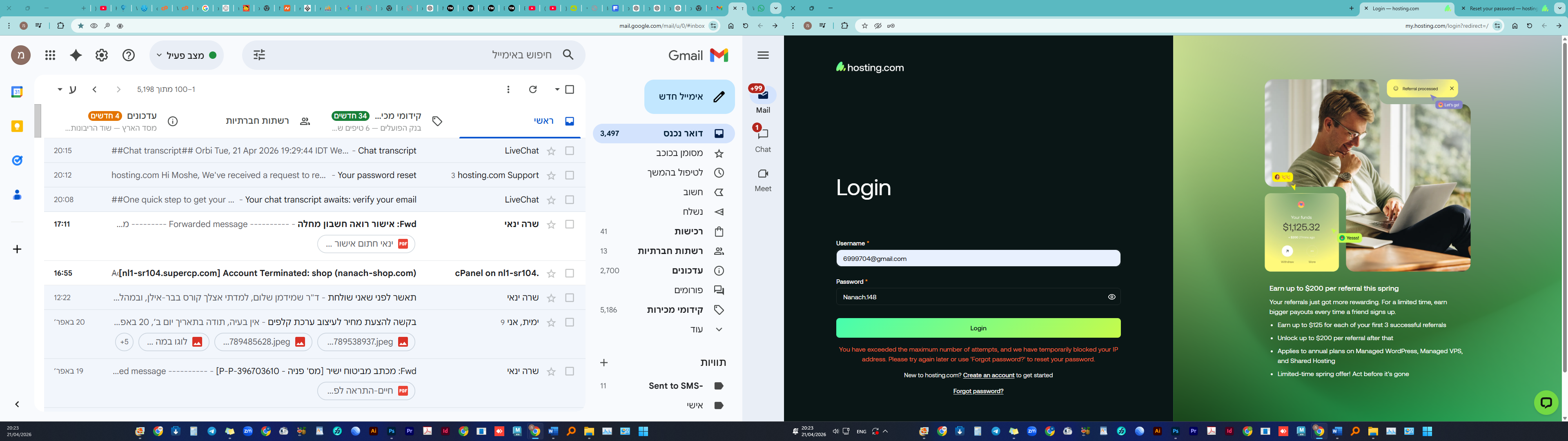The width and height of the screenshot is (1568, 441).
Task: Open the active status dropdown
Action: 187,56
